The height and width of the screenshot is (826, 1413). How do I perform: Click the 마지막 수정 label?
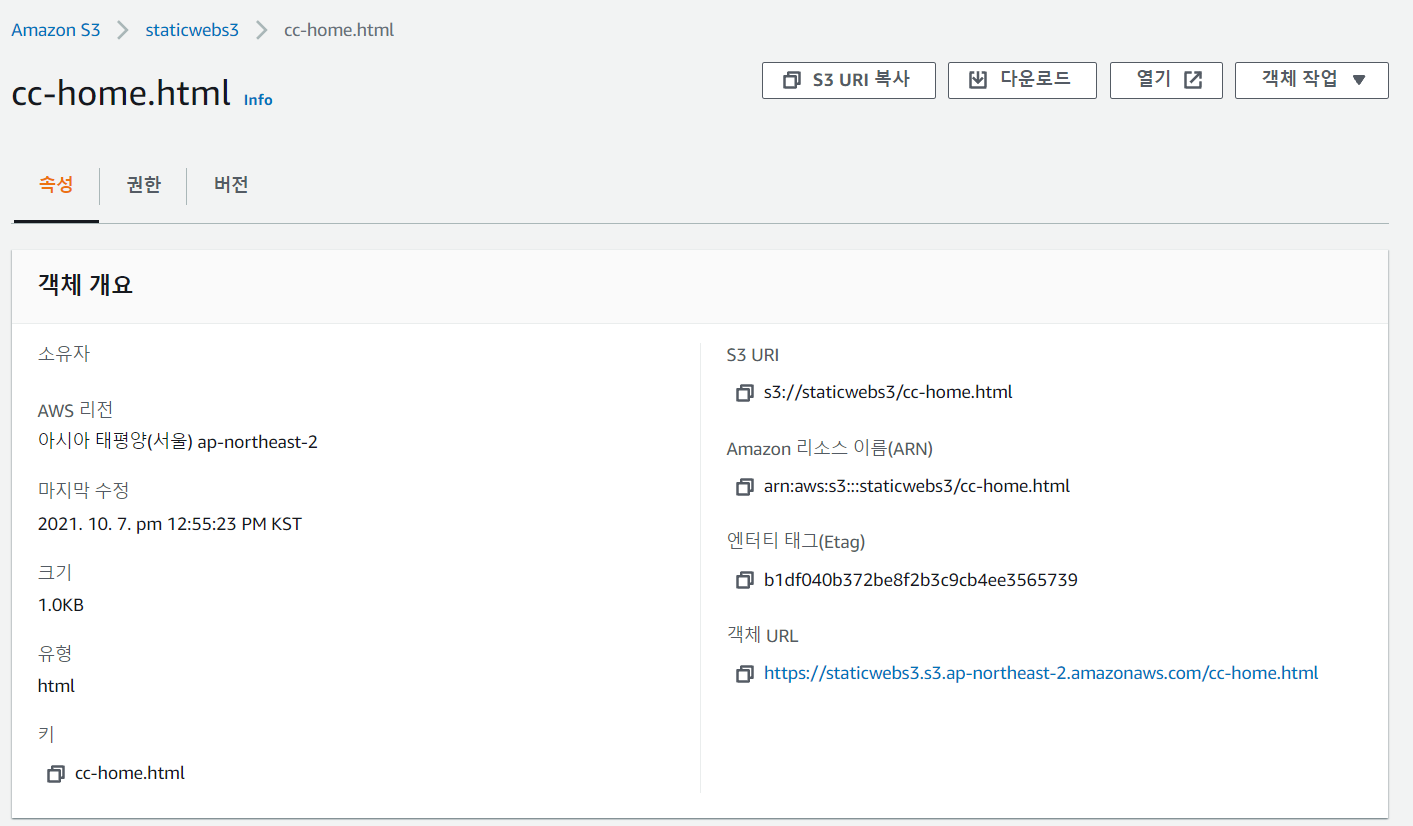tap(83, 490)
